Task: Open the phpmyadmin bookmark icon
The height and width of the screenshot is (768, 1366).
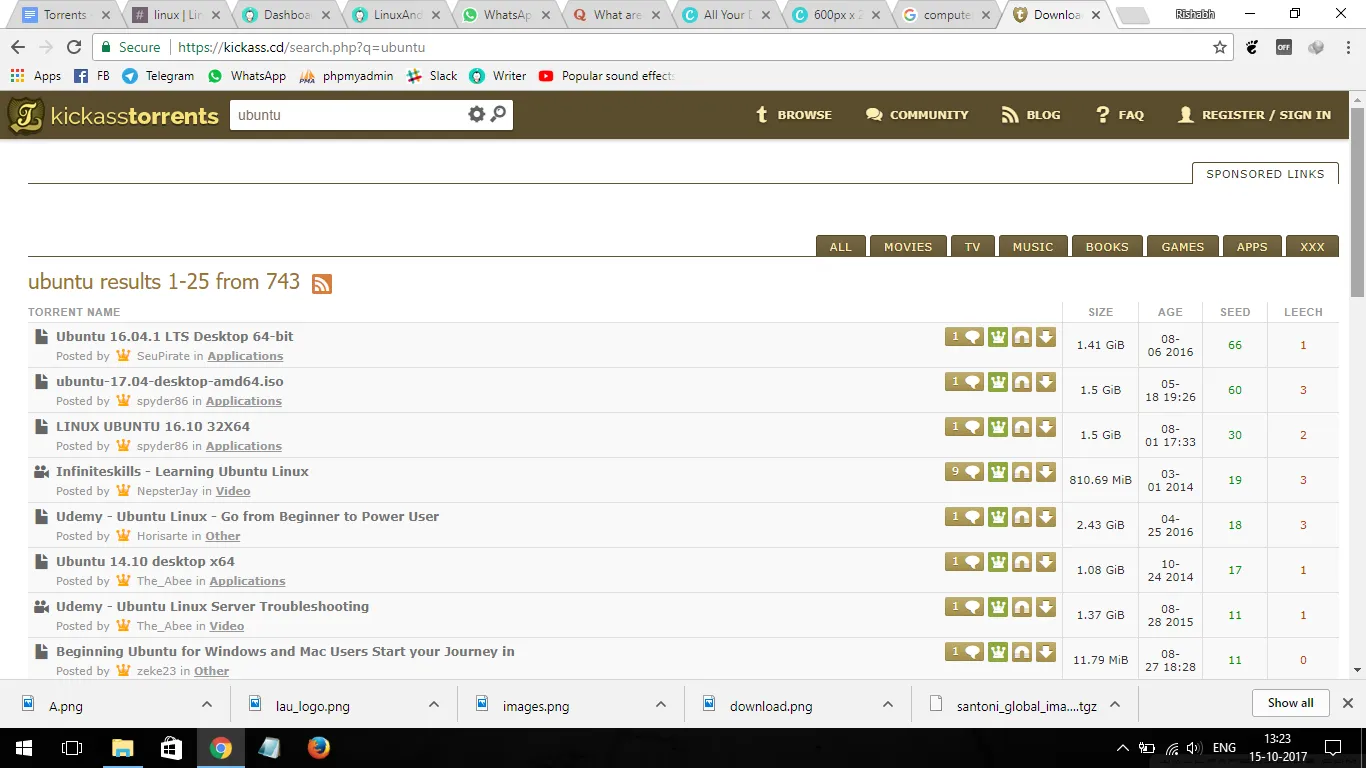Action: (315, 75)
